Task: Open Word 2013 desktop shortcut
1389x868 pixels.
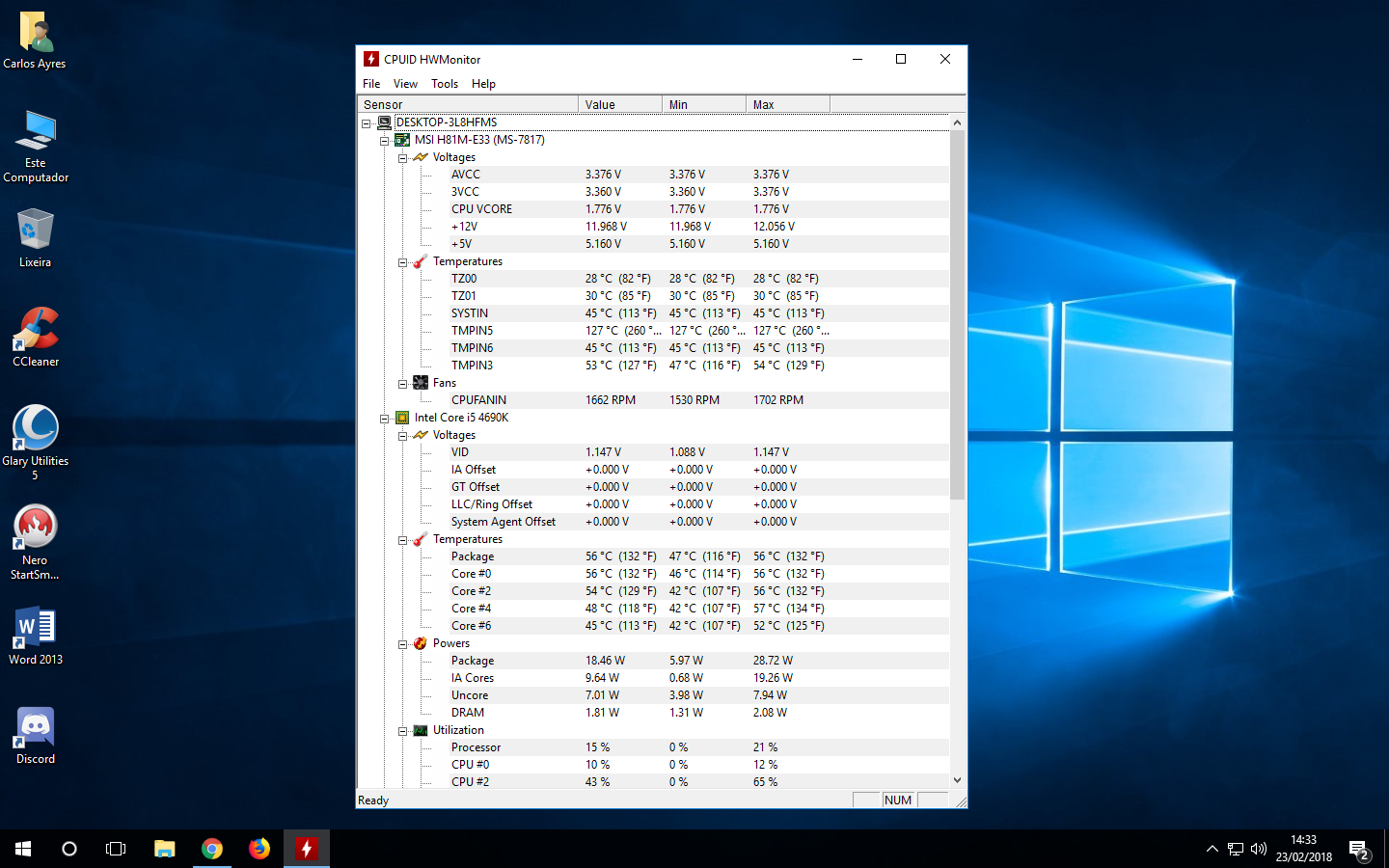Action: 36,636
